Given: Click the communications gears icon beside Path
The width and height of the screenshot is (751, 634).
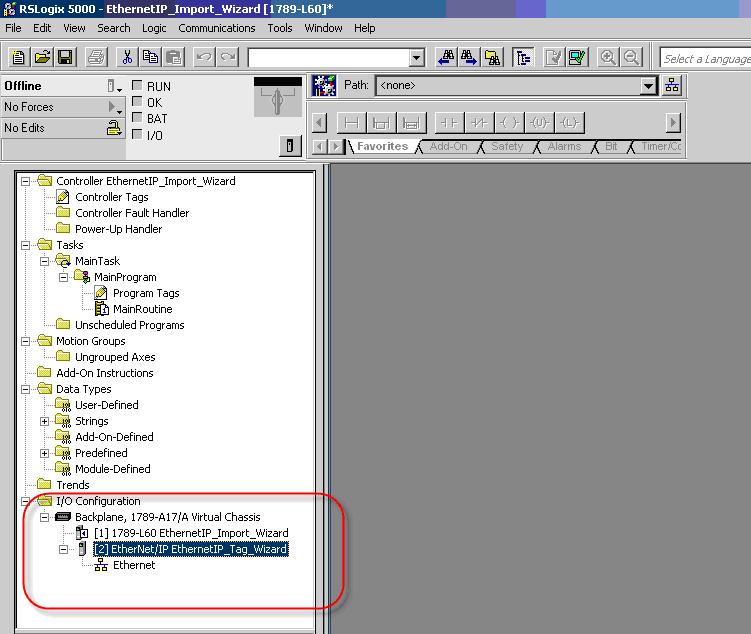Looking at the screenshot, I should (x=324, y=86).
